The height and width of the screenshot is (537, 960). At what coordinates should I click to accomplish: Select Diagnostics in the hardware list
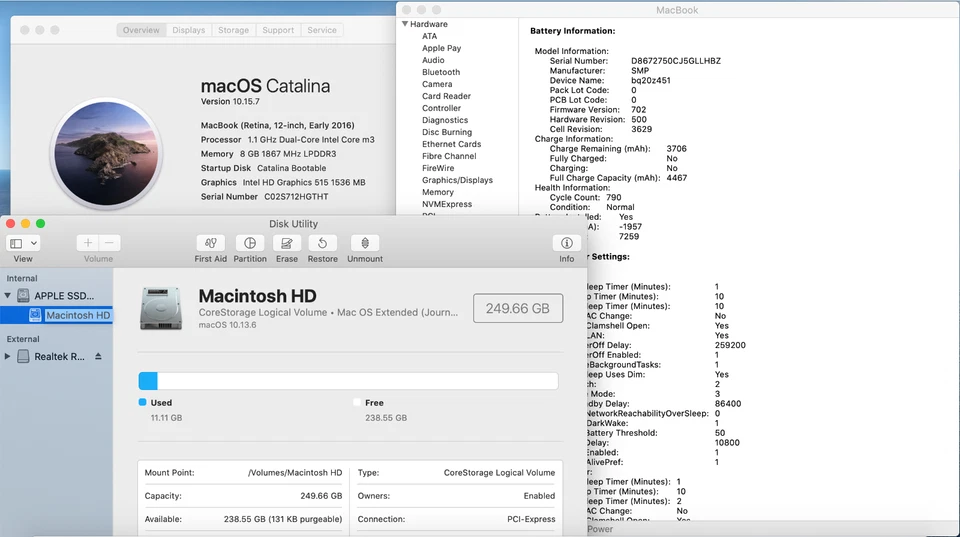(x=444, y=120)
